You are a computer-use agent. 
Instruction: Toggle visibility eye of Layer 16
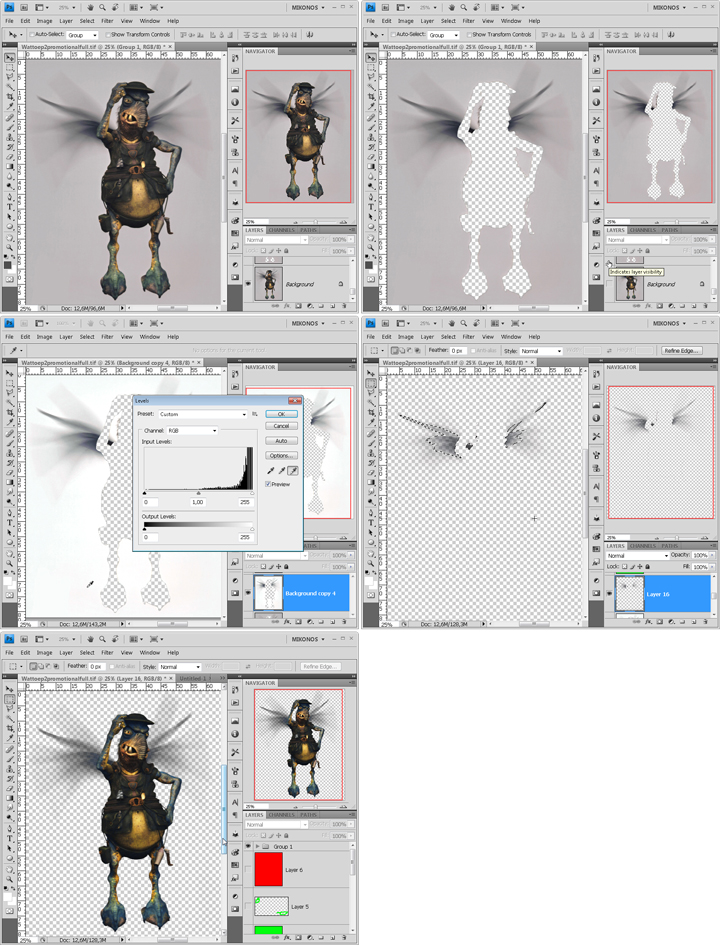(x=609, y=594)
